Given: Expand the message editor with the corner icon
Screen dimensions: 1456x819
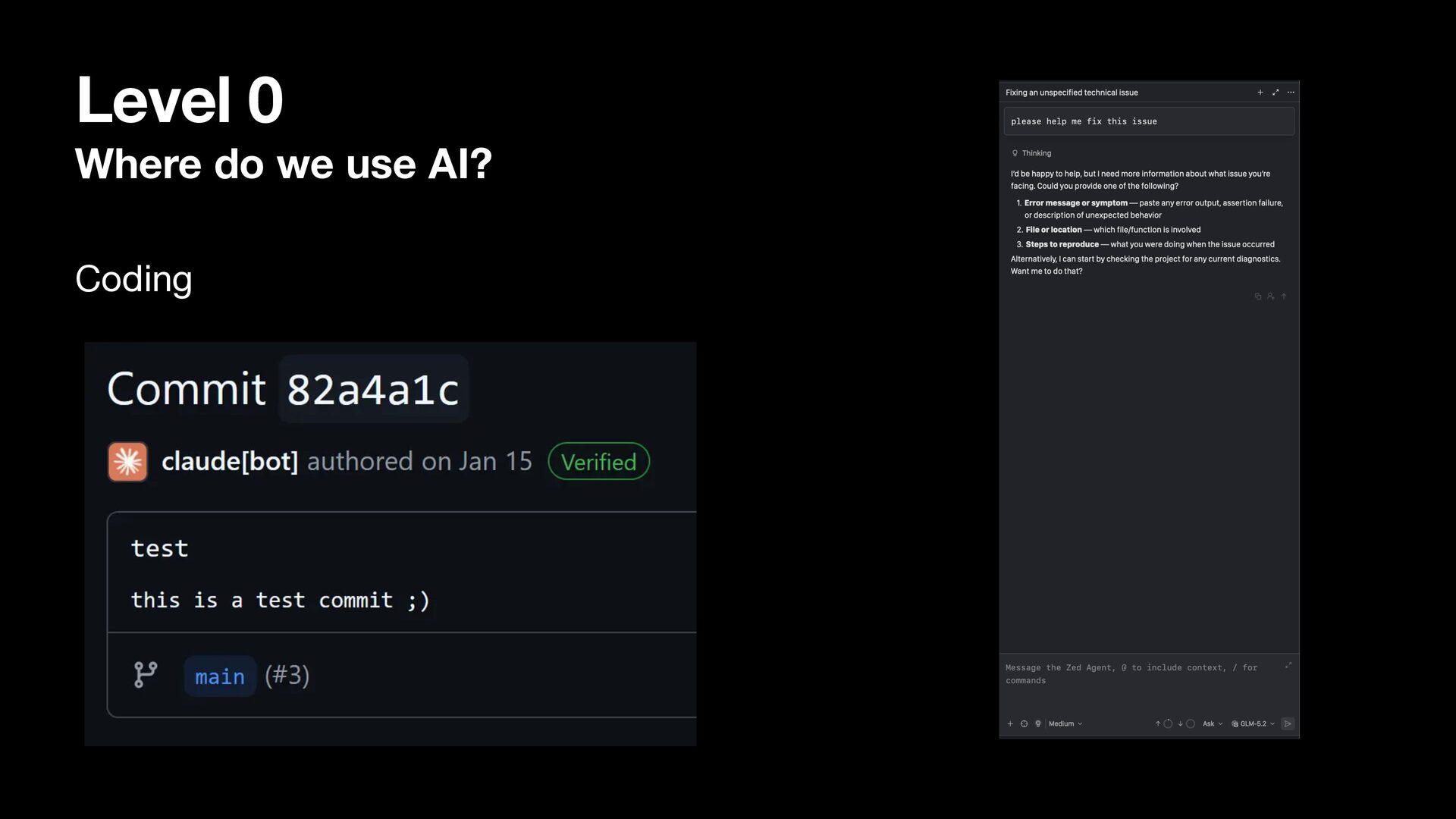Looking at the screenshot, I should [1288, 666].
